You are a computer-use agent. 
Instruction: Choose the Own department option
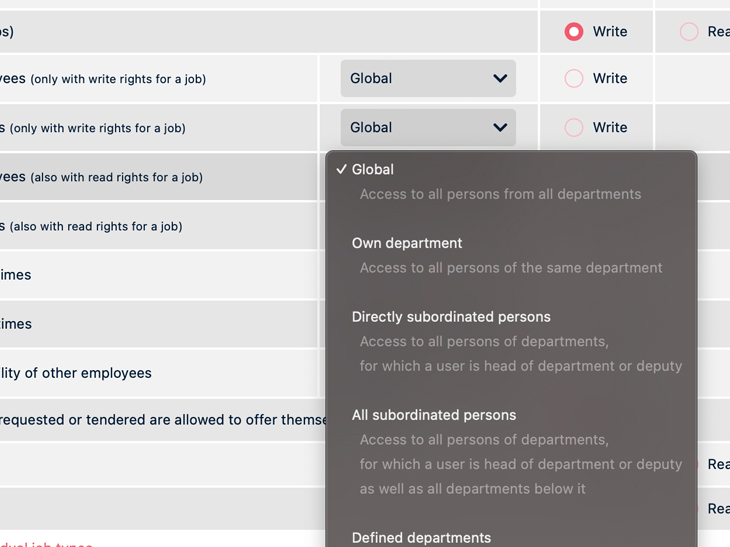(407, 243)
